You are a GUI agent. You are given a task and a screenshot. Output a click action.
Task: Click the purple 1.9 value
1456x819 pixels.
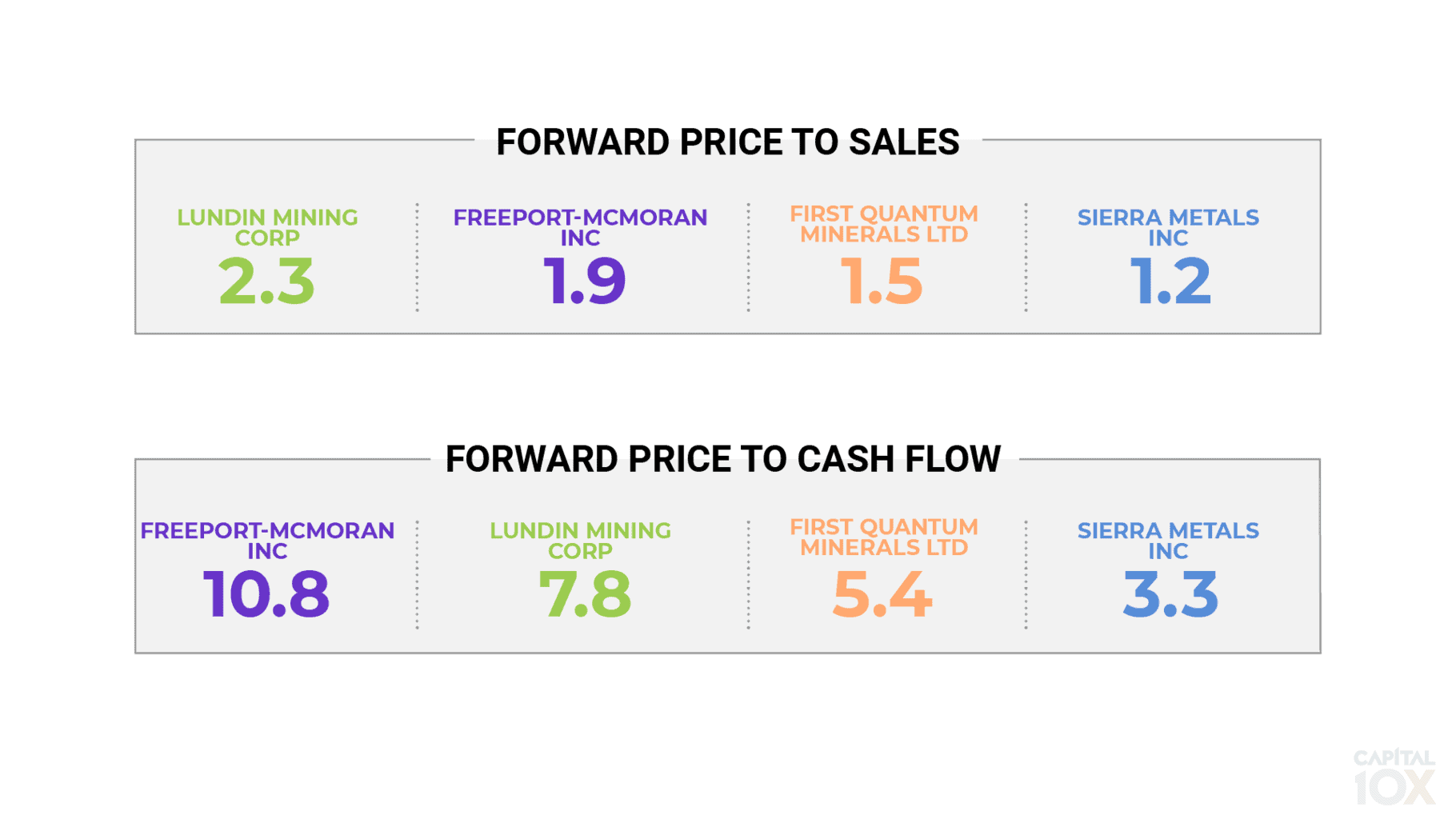pyautogui.click(x=584, y=282)
